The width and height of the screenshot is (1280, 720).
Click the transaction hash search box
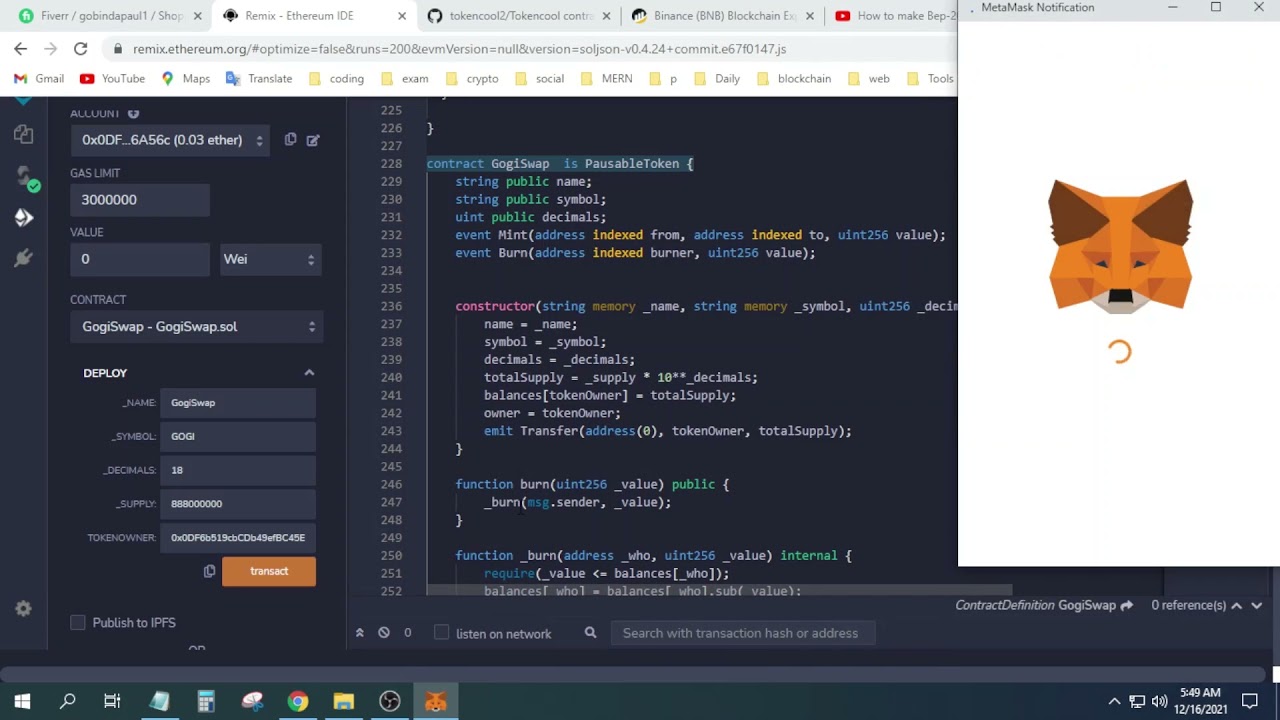[743, 633]
